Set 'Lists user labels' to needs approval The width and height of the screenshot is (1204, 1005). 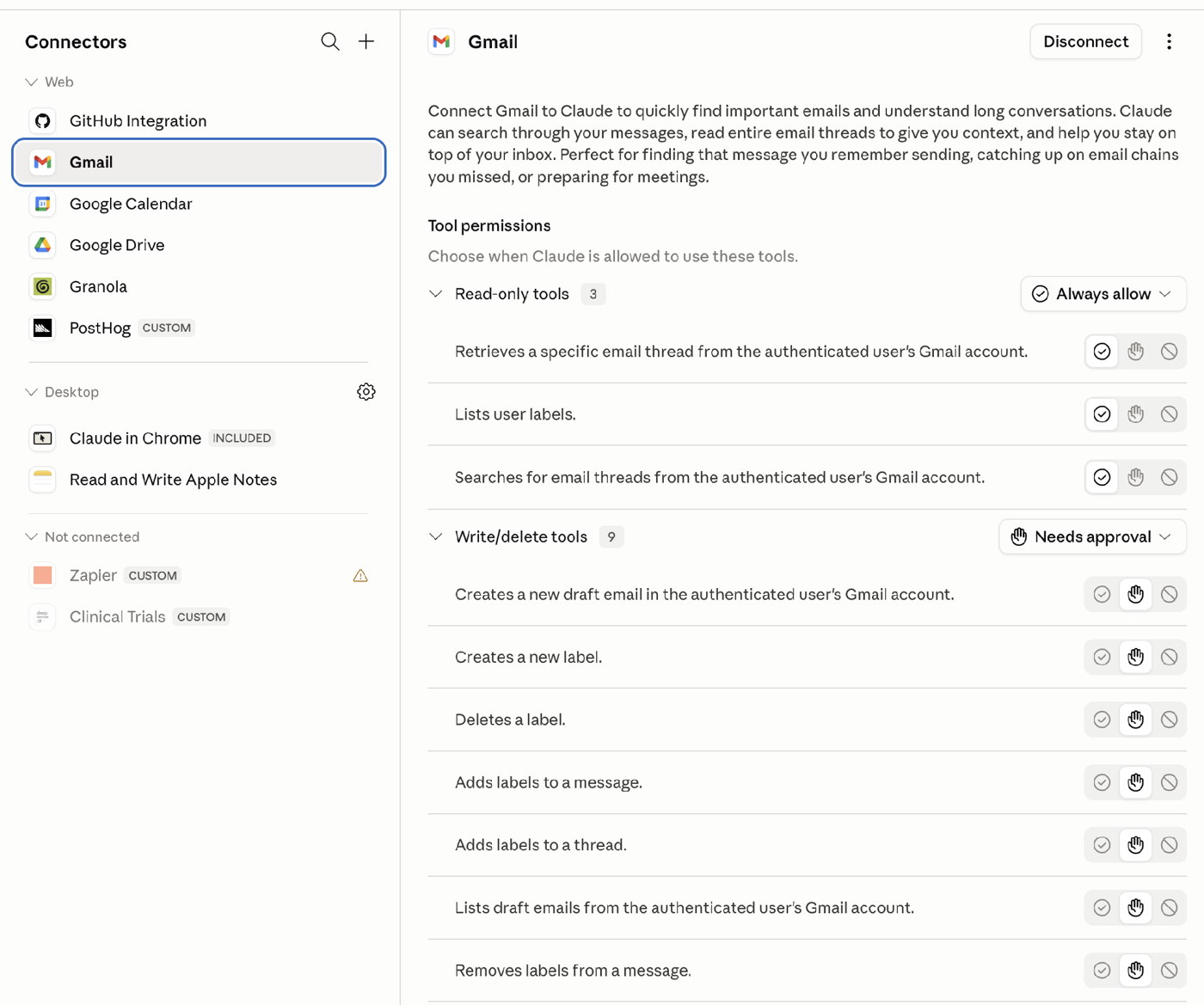click(x=1135, y=414)
